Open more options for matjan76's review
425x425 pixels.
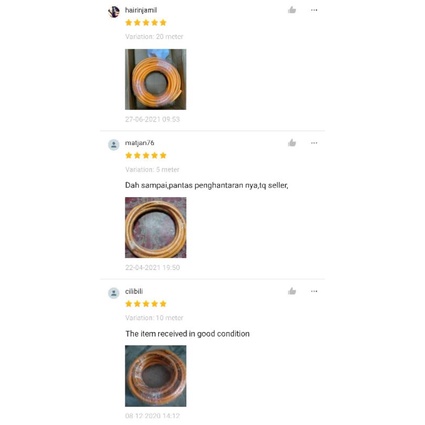314,143
